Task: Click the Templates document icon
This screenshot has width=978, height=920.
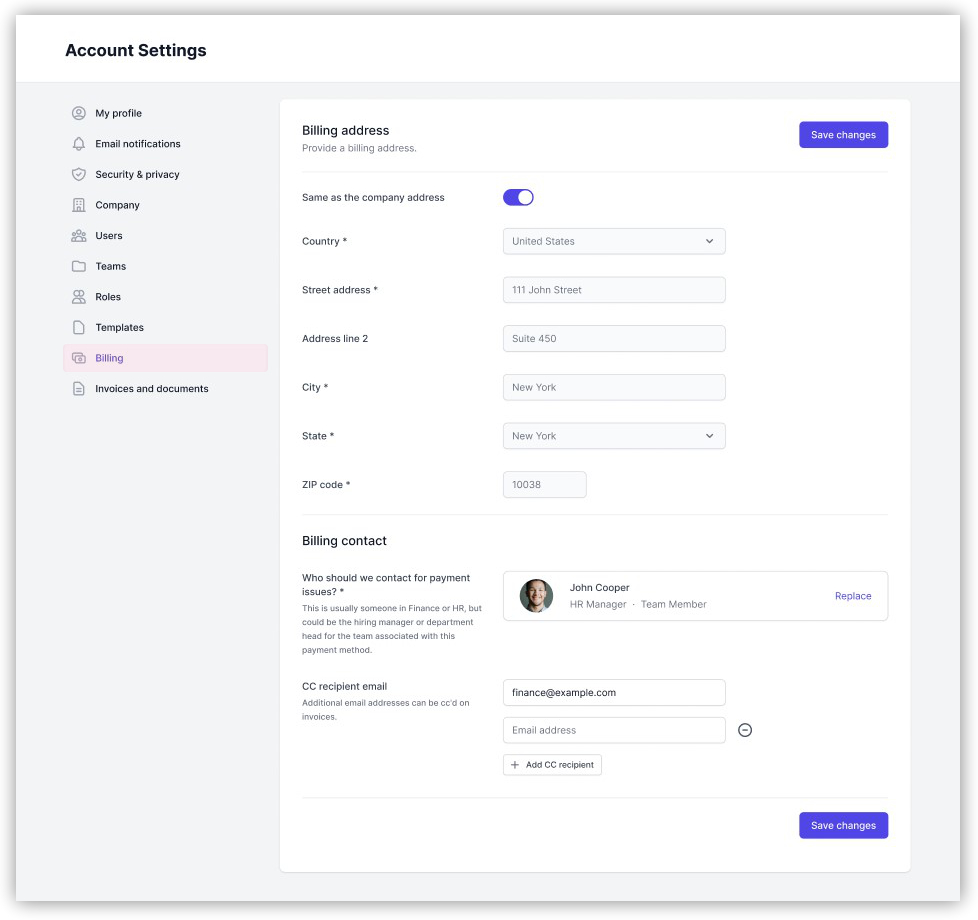Action: pos(79,328)
